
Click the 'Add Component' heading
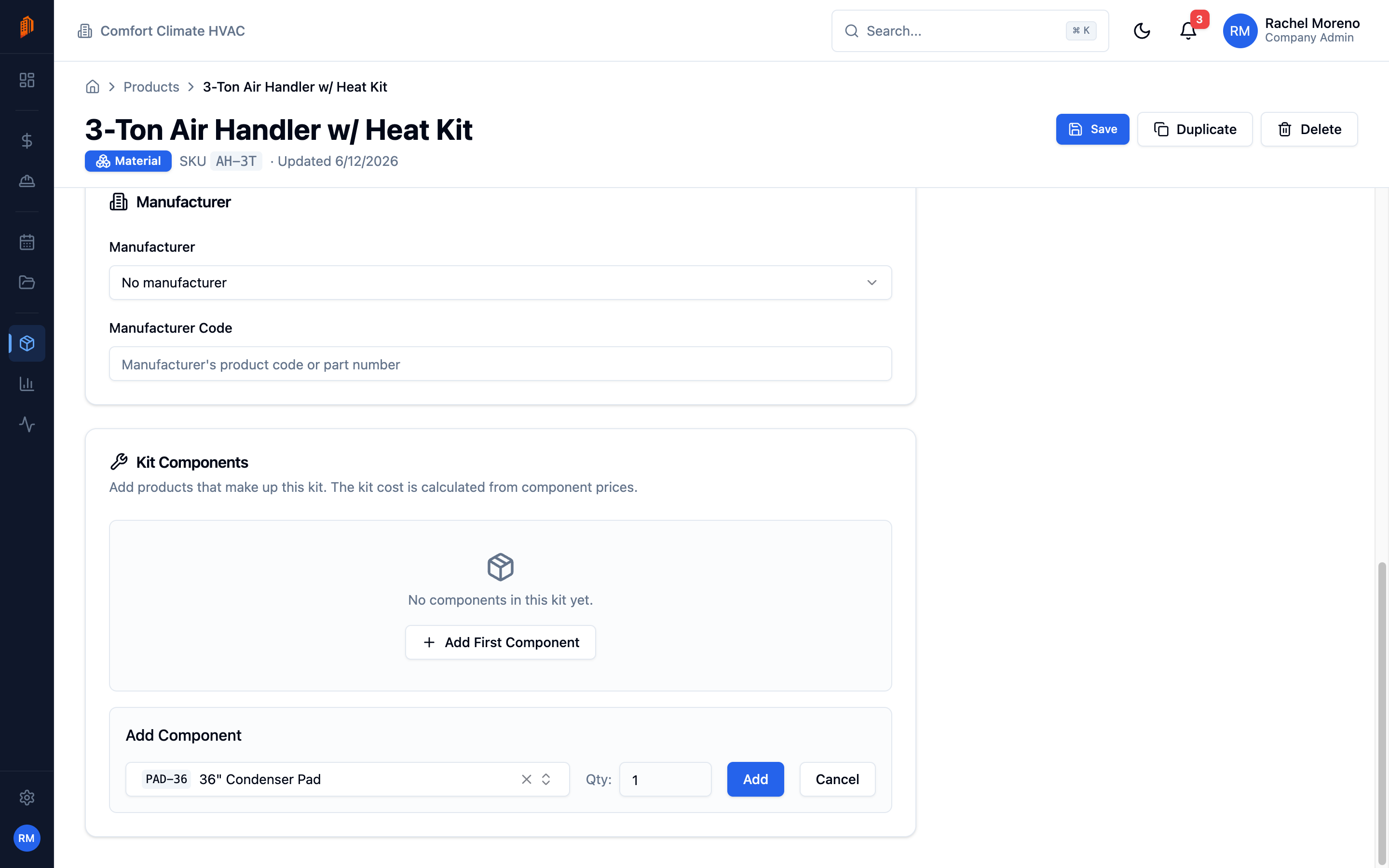pos(183,735)
